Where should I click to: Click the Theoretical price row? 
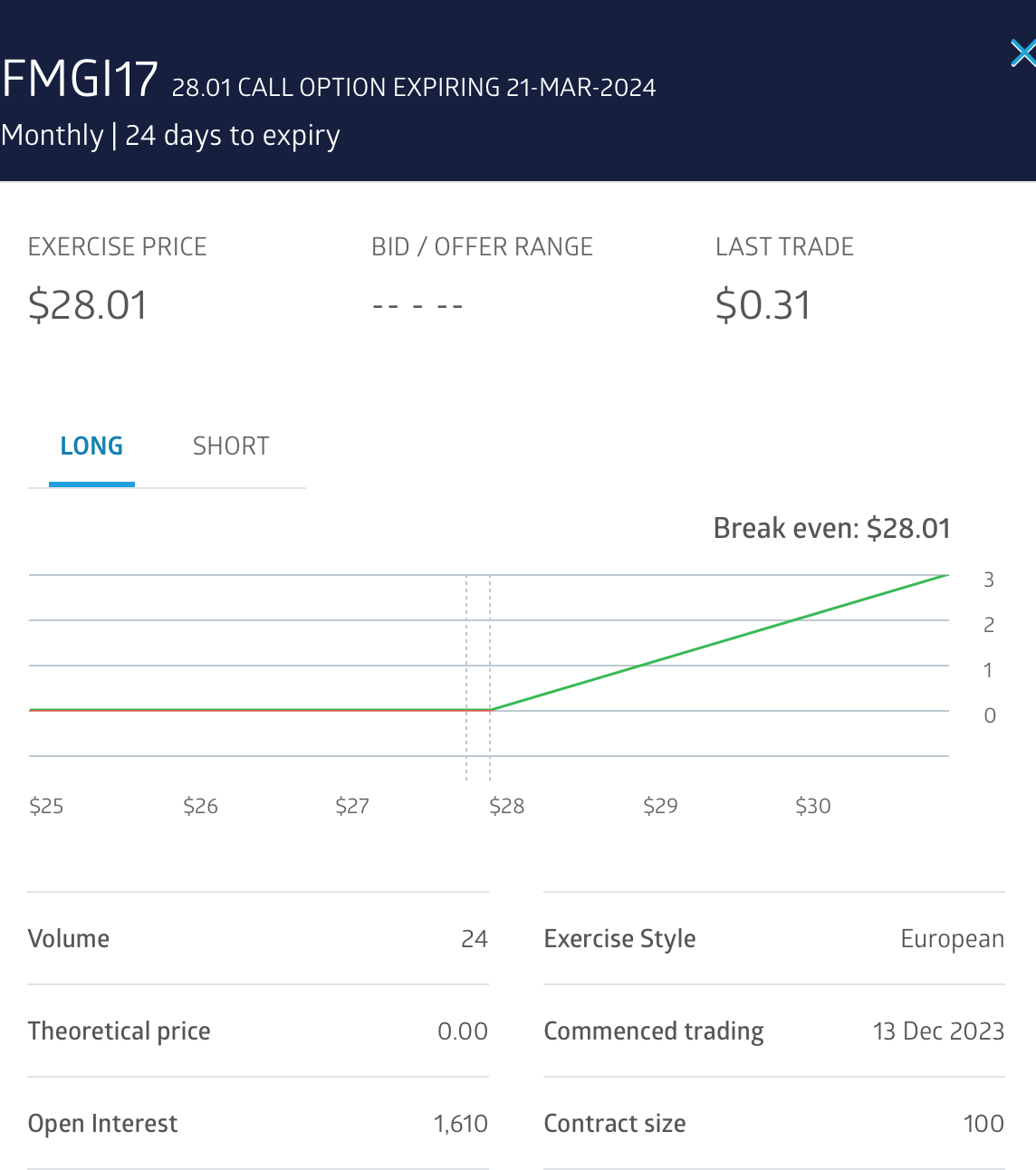click(x=258, y=1031)
